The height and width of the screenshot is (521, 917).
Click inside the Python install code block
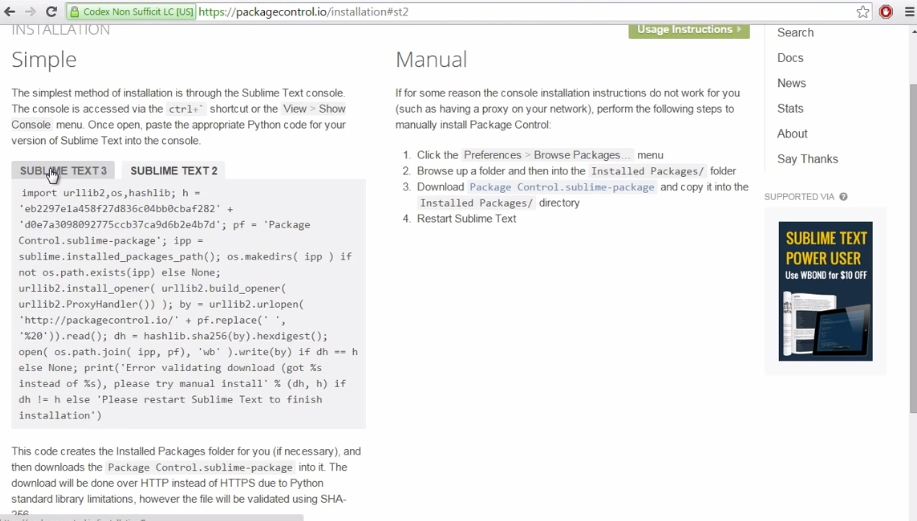point(188,304)
